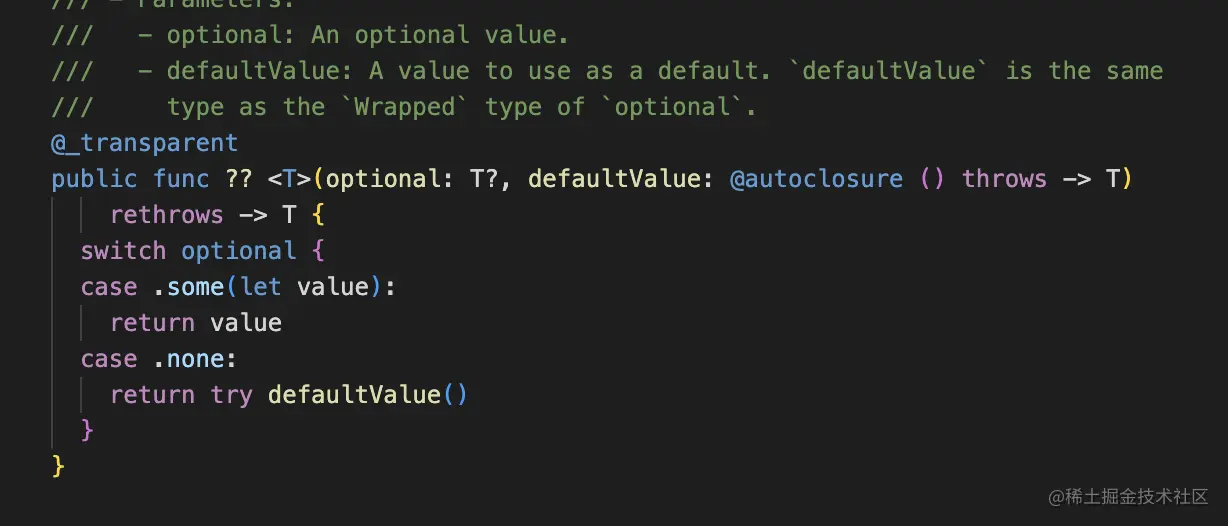Image resolution: width=1228 pixels, height=526 pixels.
Task: Click 'optional: An optional value' comment
Action: (x=367, y=35)
